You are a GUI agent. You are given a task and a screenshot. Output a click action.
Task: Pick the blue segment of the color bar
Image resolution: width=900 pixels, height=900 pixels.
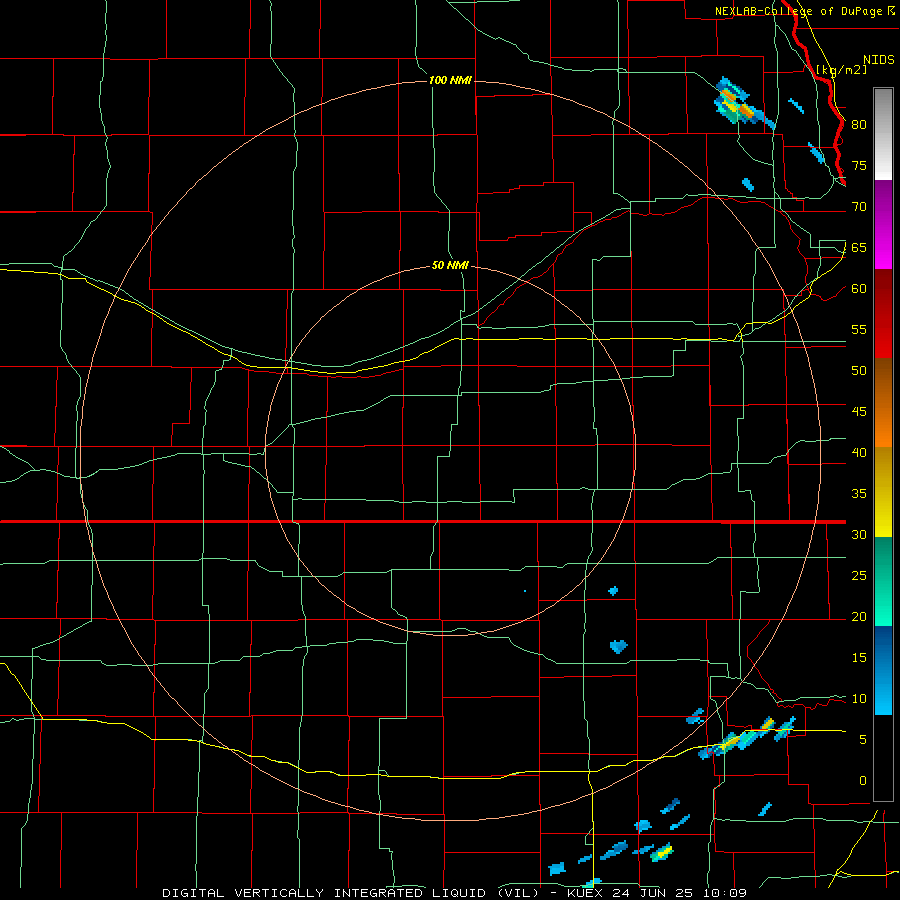click(x=883, y=670)
